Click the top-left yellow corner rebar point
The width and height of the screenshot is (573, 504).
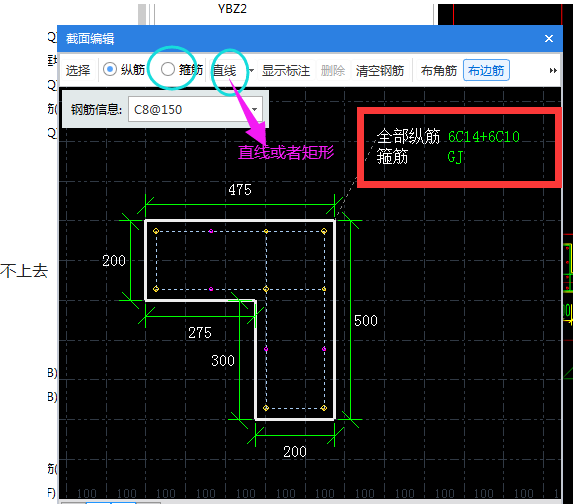click(156, 231)
